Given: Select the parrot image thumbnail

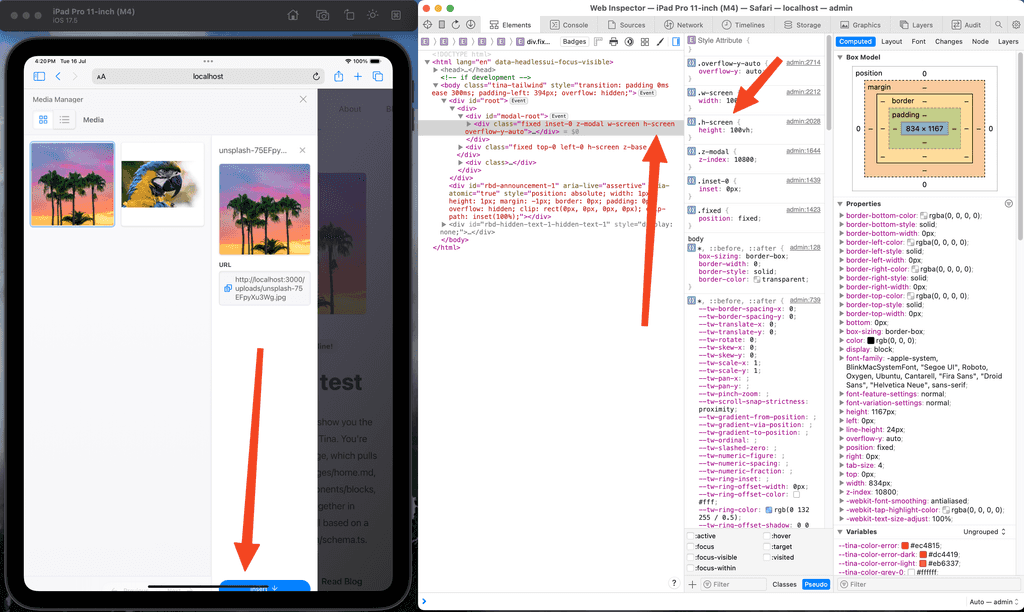Looking at the screenshot, I should pyautogui.click(x=162, y=183).
